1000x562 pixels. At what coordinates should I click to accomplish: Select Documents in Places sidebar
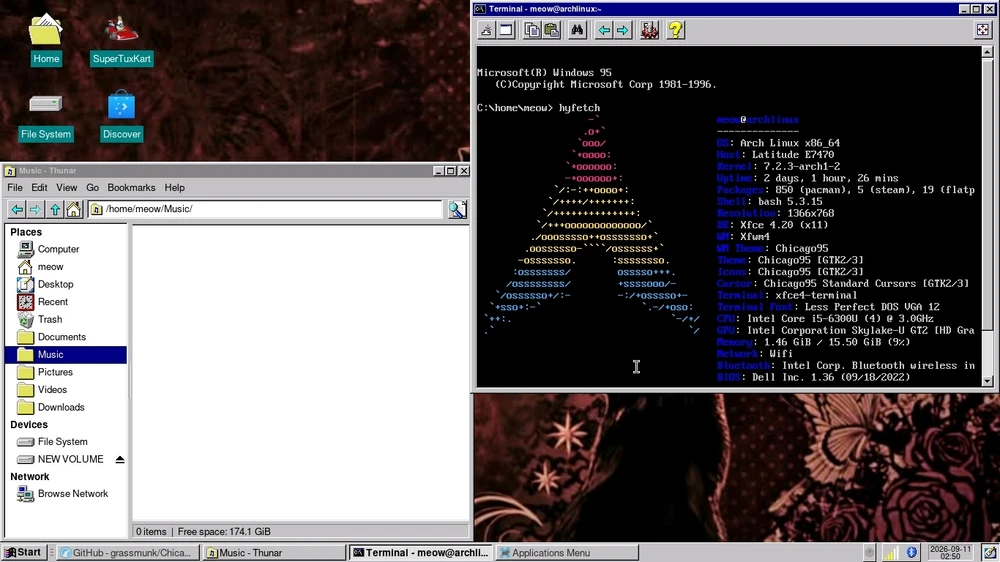pos(66,337)
